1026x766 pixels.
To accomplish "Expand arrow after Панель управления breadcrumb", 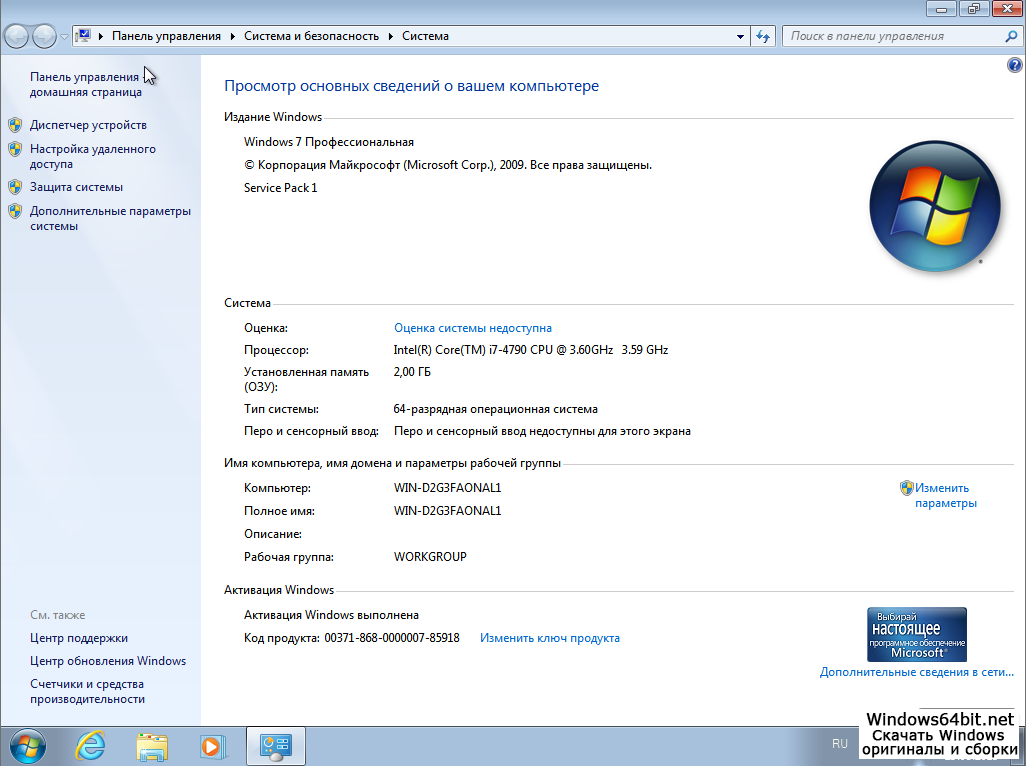I will [x=232, y=36].
